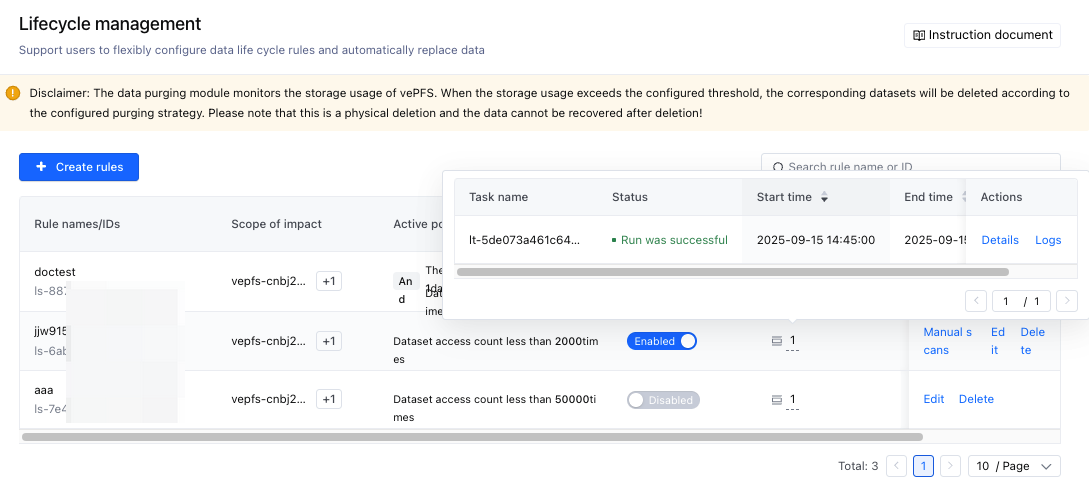Turn on the Disabled toggle for aaa
Image resolution: width=1089 pixels, height=485 pixels.
663,400
